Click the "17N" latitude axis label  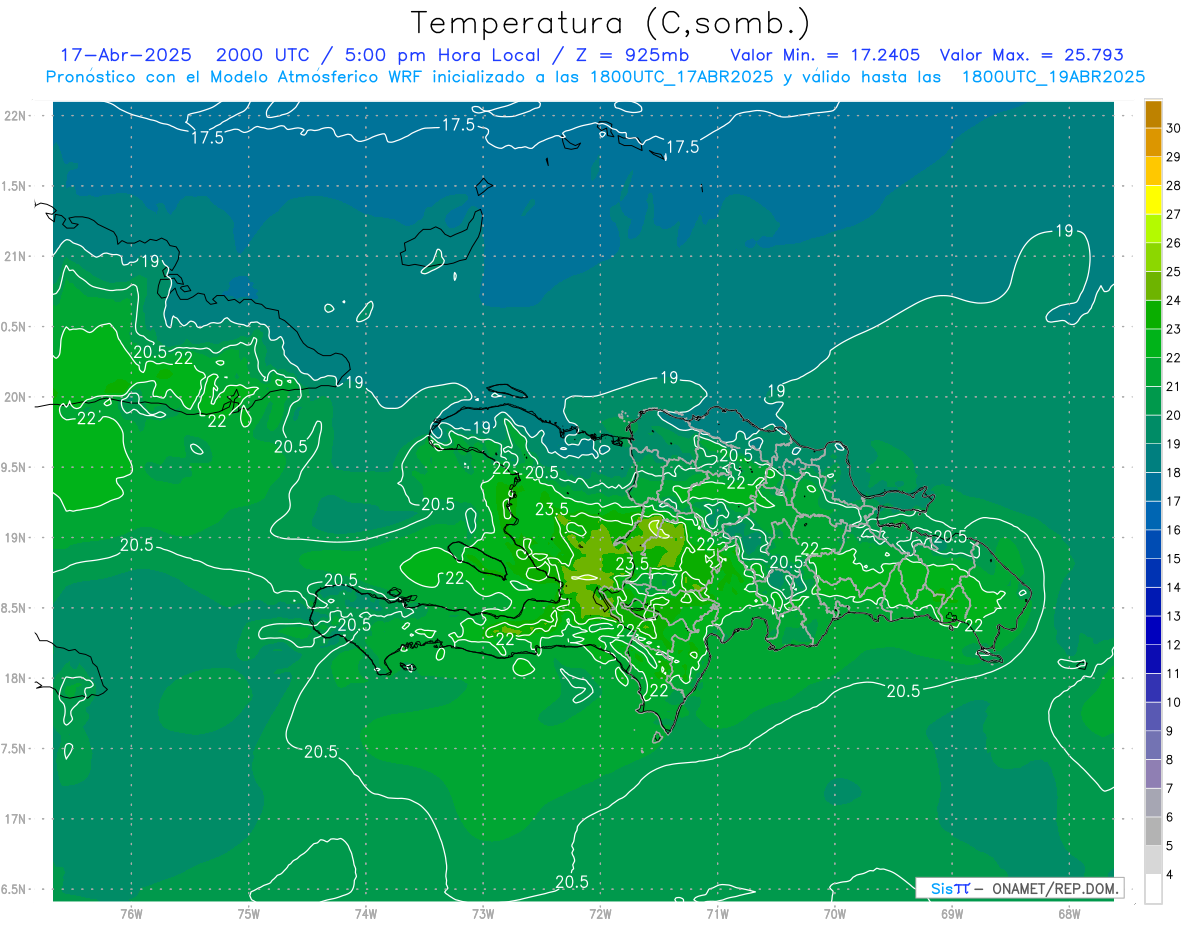tap(14, 819)
